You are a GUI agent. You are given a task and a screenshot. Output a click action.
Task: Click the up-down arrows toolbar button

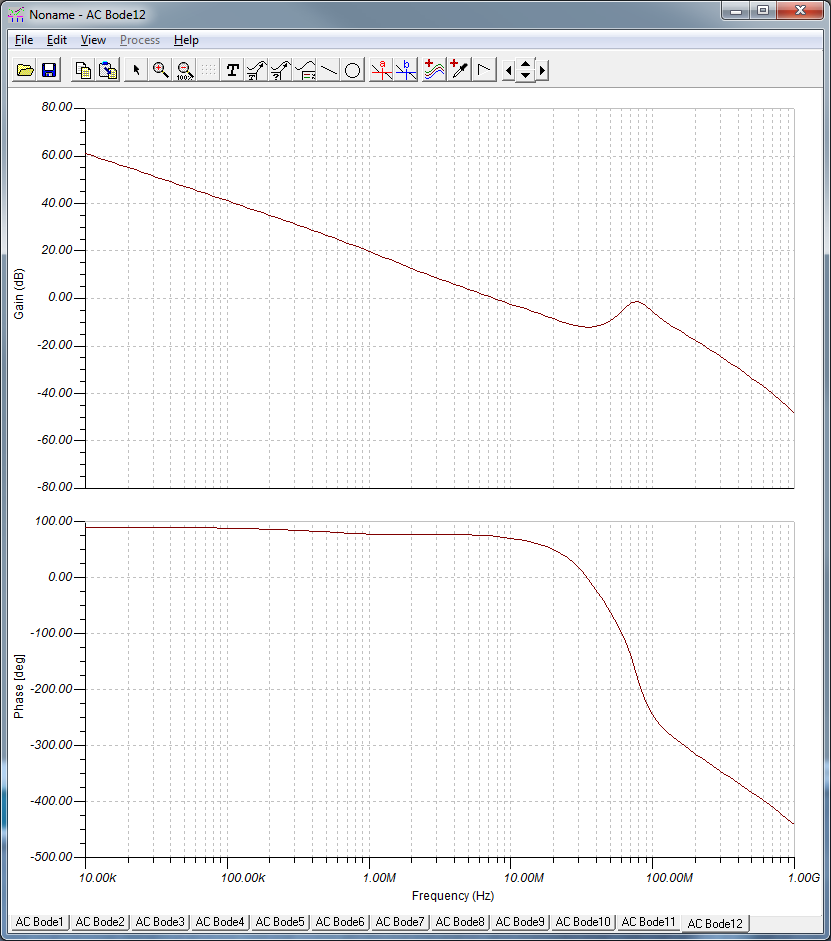[526, 70]
